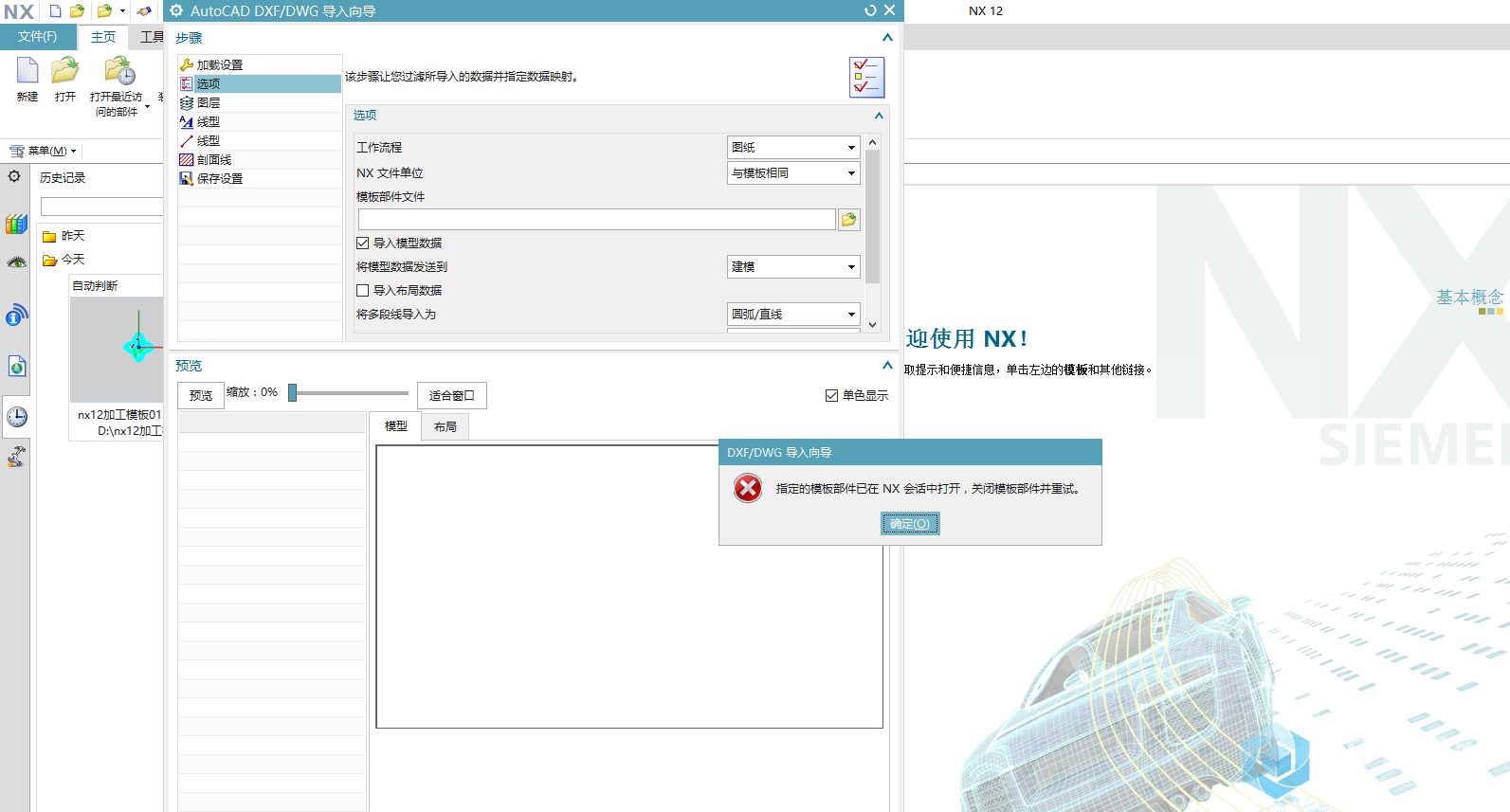The width and height of the screenshot is (1510, 812).
Task: Expand the quick toolbar open-recent dropdown arrow
Action: click(x=122, y=11)
